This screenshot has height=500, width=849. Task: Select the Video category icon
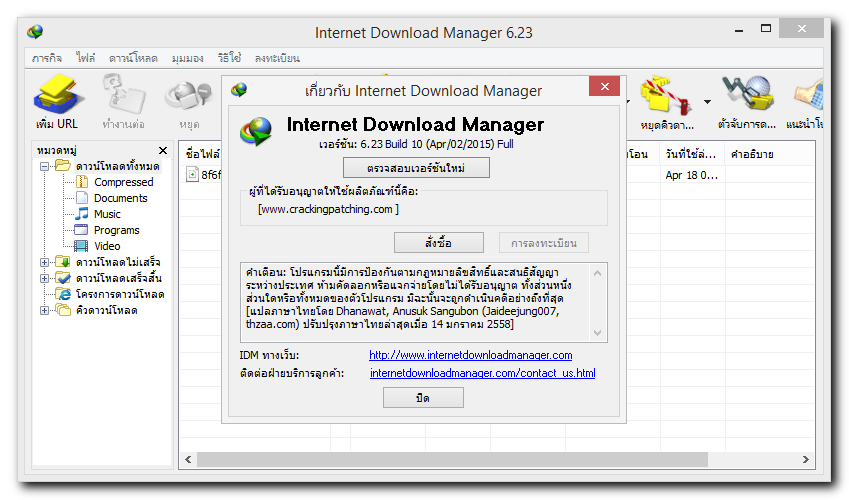[81, 246]
